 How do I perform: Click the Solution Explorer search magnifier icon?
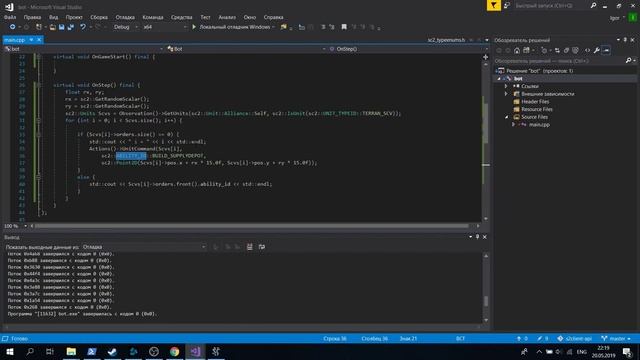[x=628, y=61]
